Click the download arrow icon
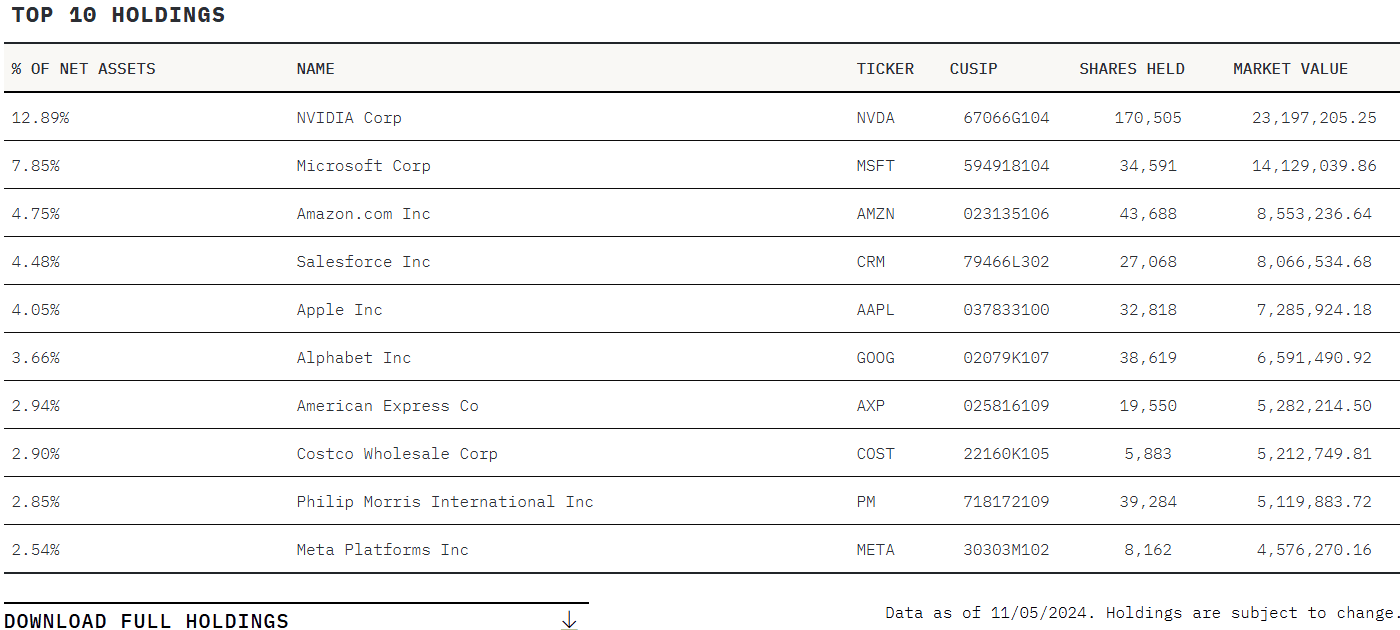This screenshot has width=1400, height=630. click(569, 620)
